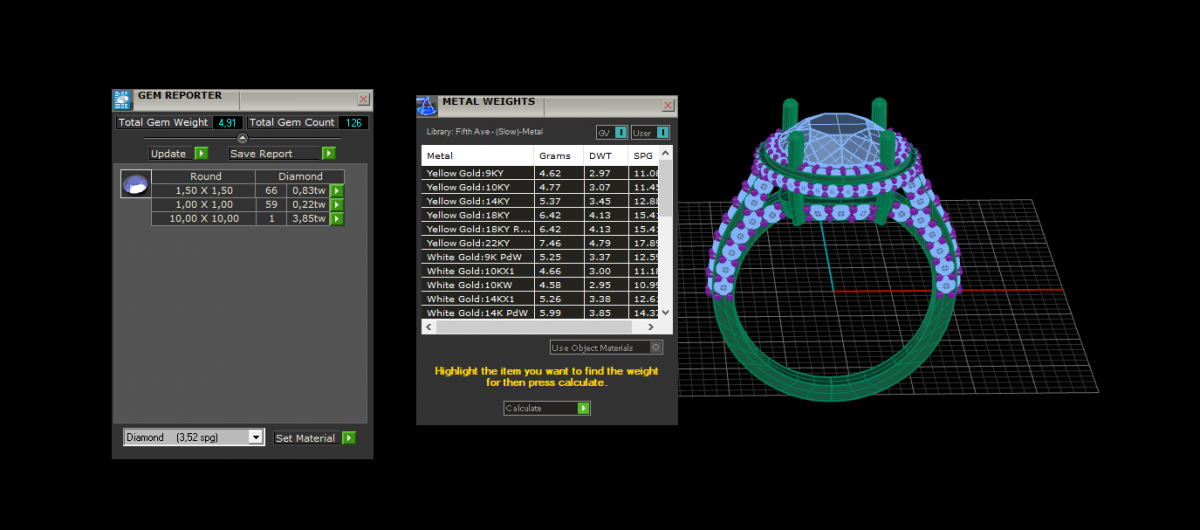Click green arrow on the 0,83tw gem row

tap(337, 190)
